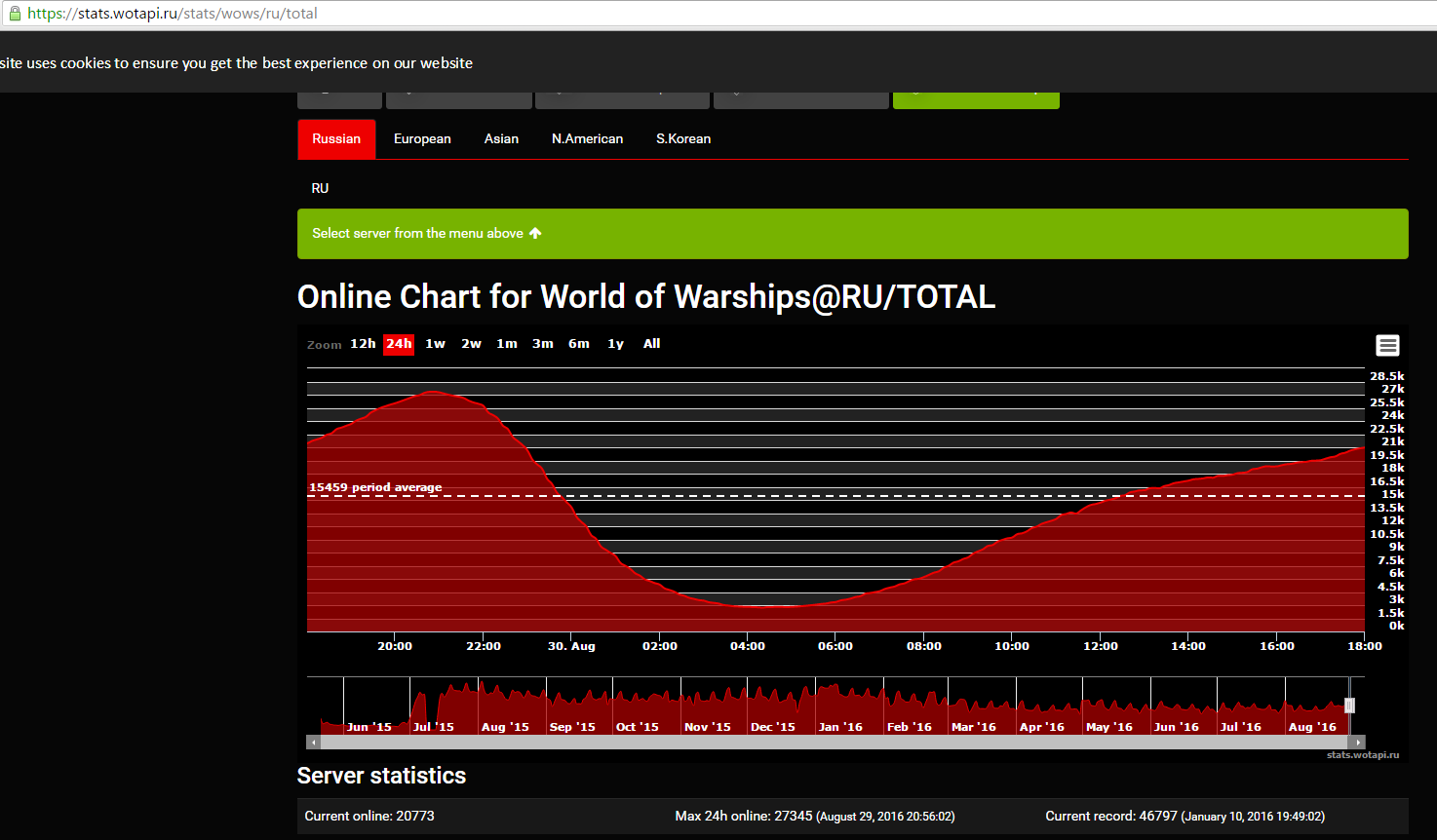Set chart zoom to 6m
Viewport: 1437px width, 840px height.
[x=579, y=344]
